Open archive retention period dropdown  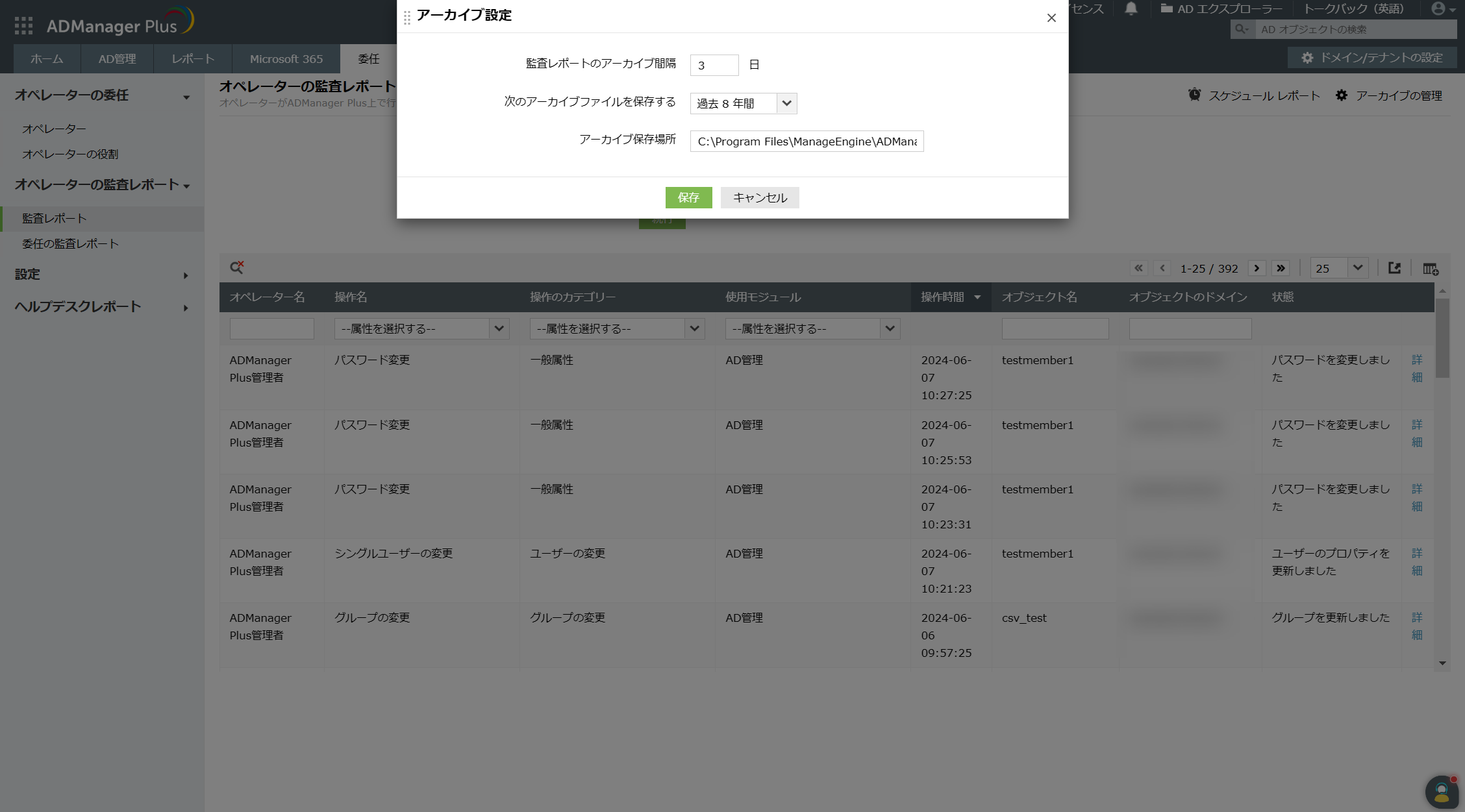coord(743,103)
